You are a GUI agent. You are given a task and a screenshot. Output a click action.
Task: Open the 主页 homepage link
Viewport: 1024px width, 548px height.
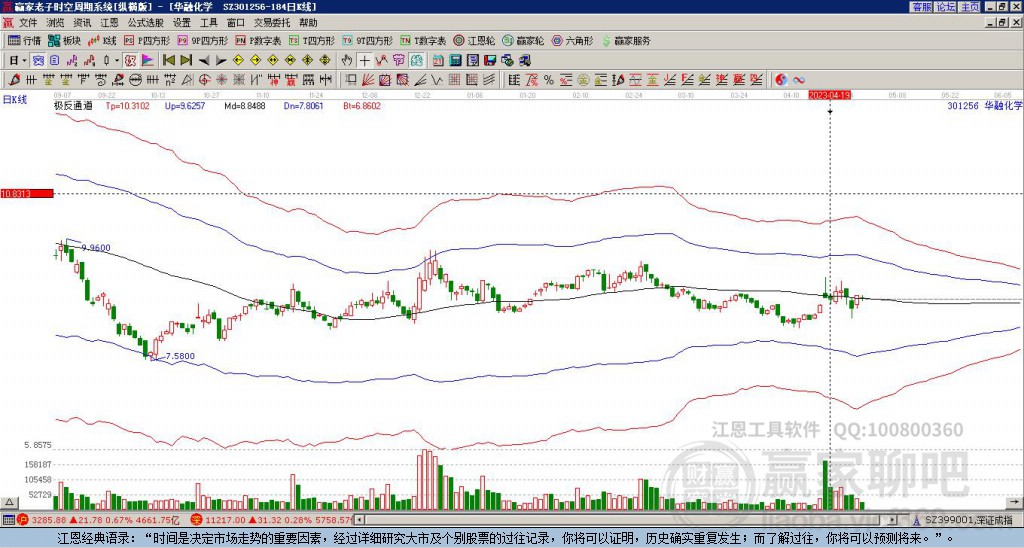[970, 7]
